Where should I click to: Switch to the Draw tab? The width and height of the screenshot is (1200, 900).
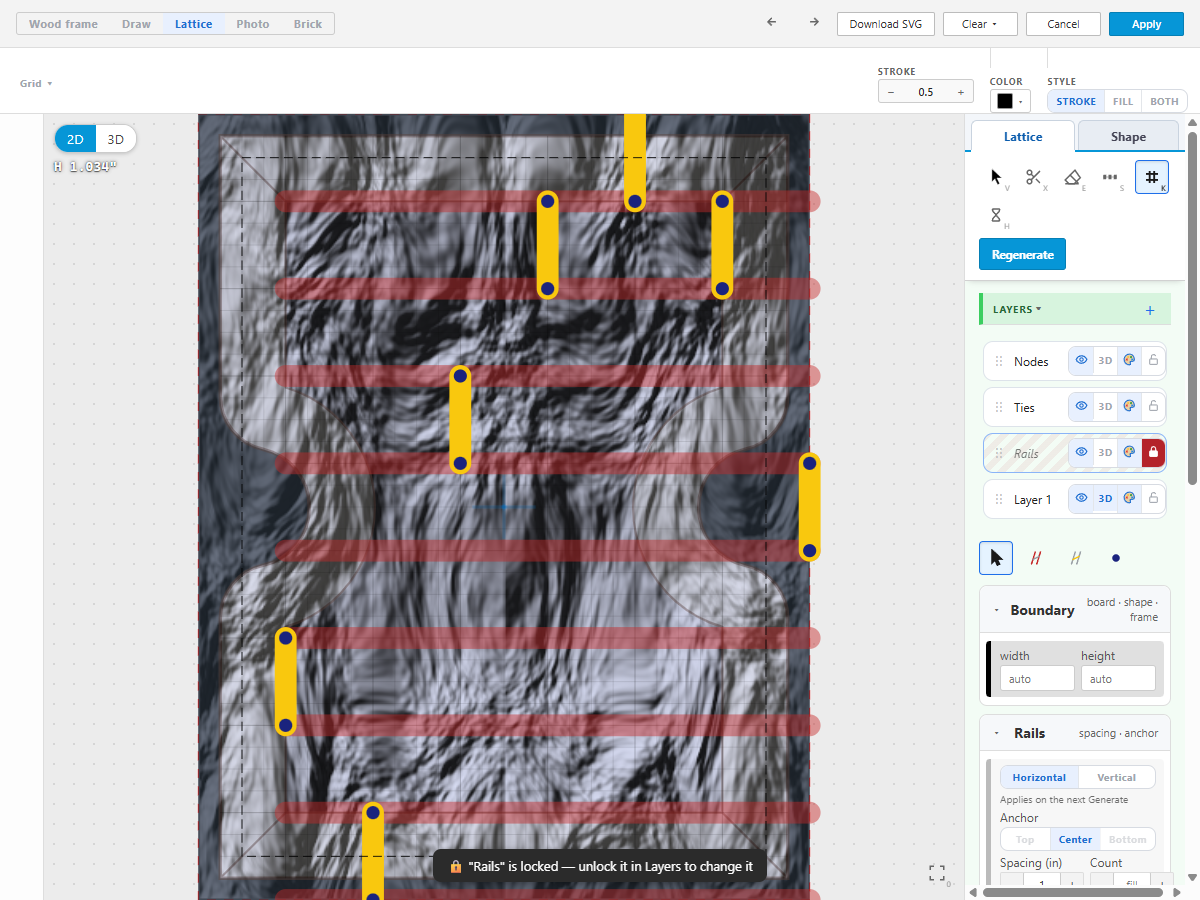(x=136, y=24)
